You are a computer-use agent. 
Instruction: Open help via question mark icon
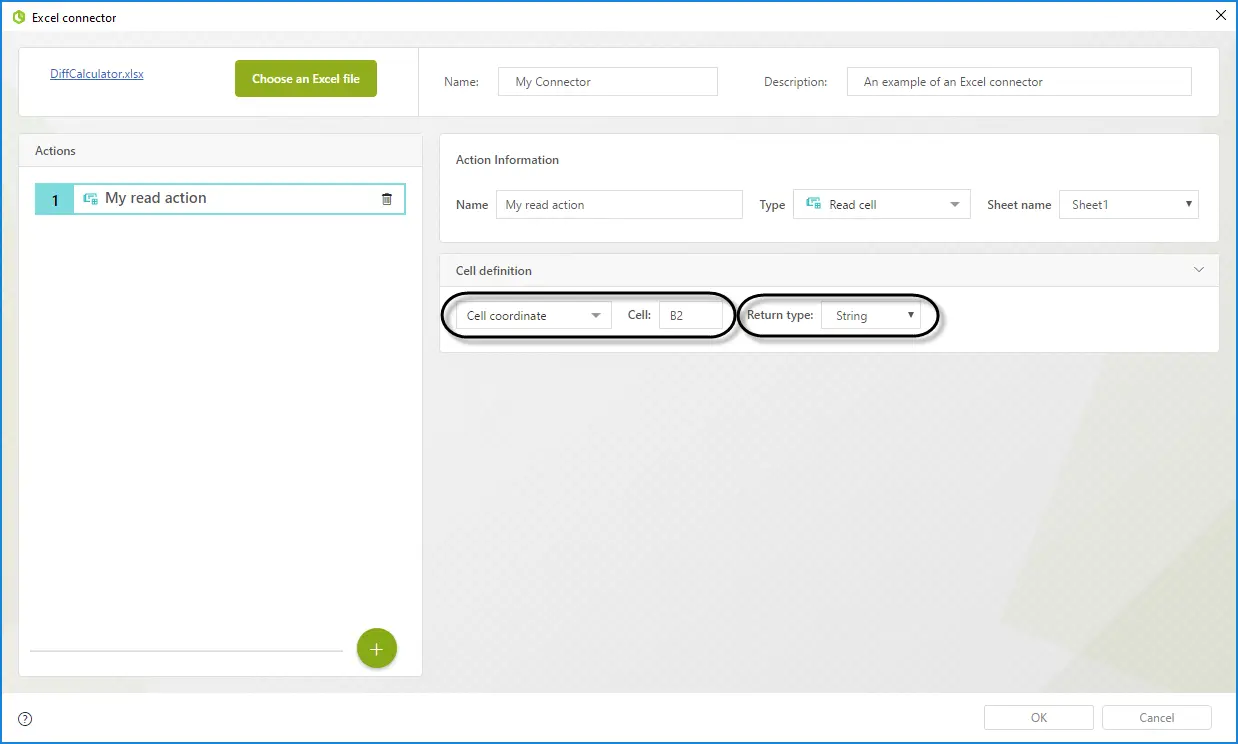25,718
